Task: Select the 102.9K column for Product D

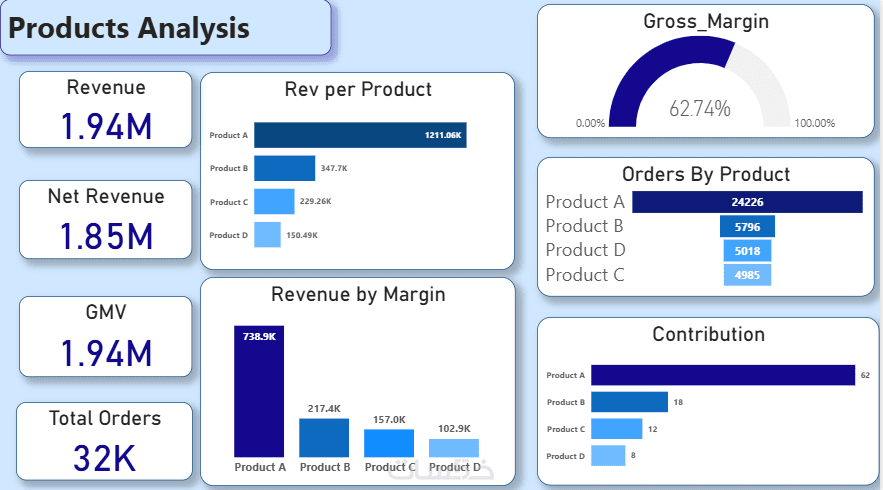Action: [454, 448]
